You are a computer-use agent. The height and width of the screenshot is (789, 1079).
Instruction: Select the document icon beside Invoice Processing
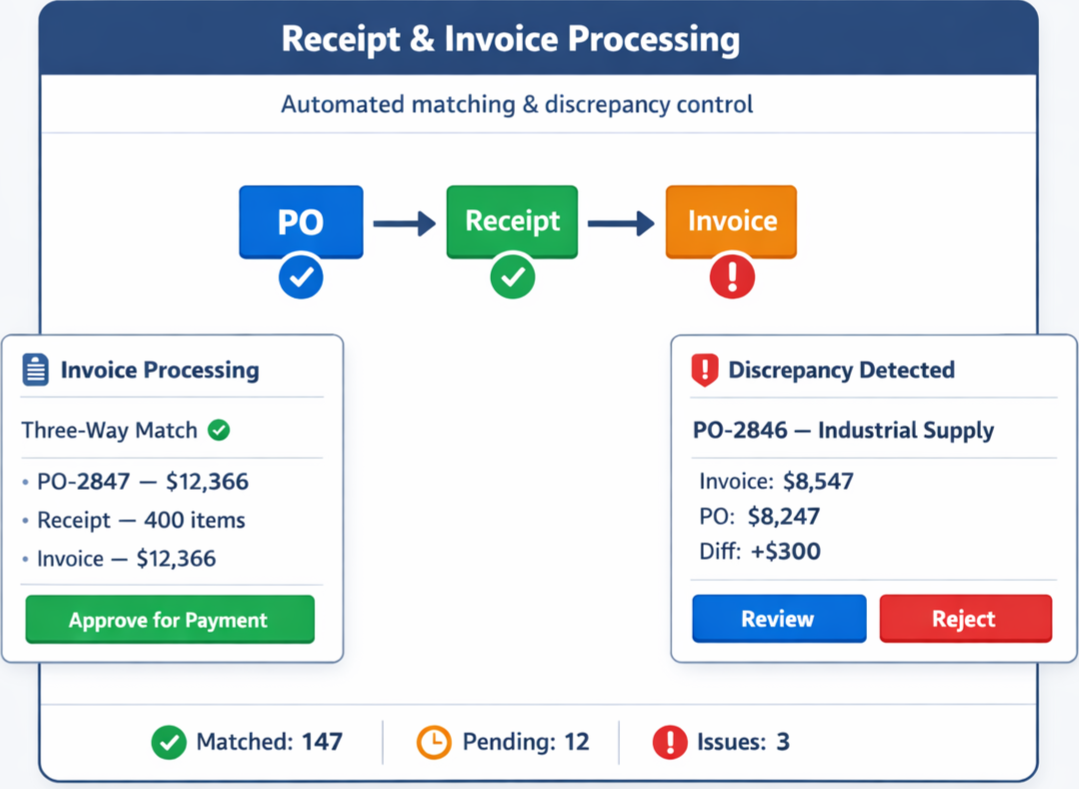pos(37,369)
